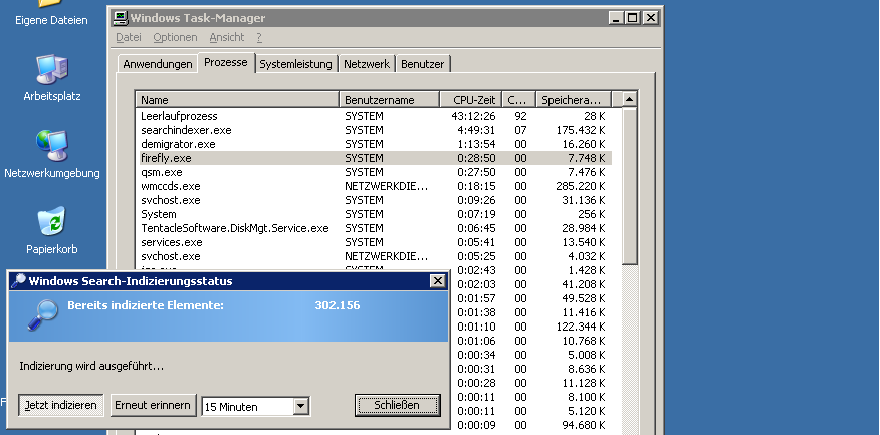Viewport: 880px width, 435px height.
Task: Open the Eigene Dateien desktop icon
Action: point(51,12)
